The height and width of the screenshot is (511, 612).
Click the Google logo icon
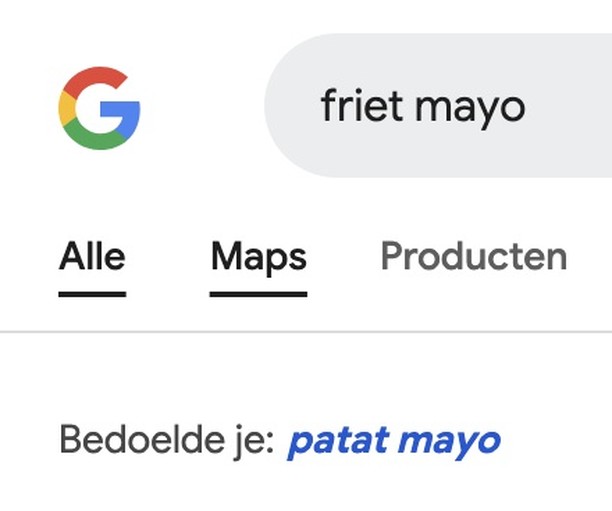tap(99, 107)
